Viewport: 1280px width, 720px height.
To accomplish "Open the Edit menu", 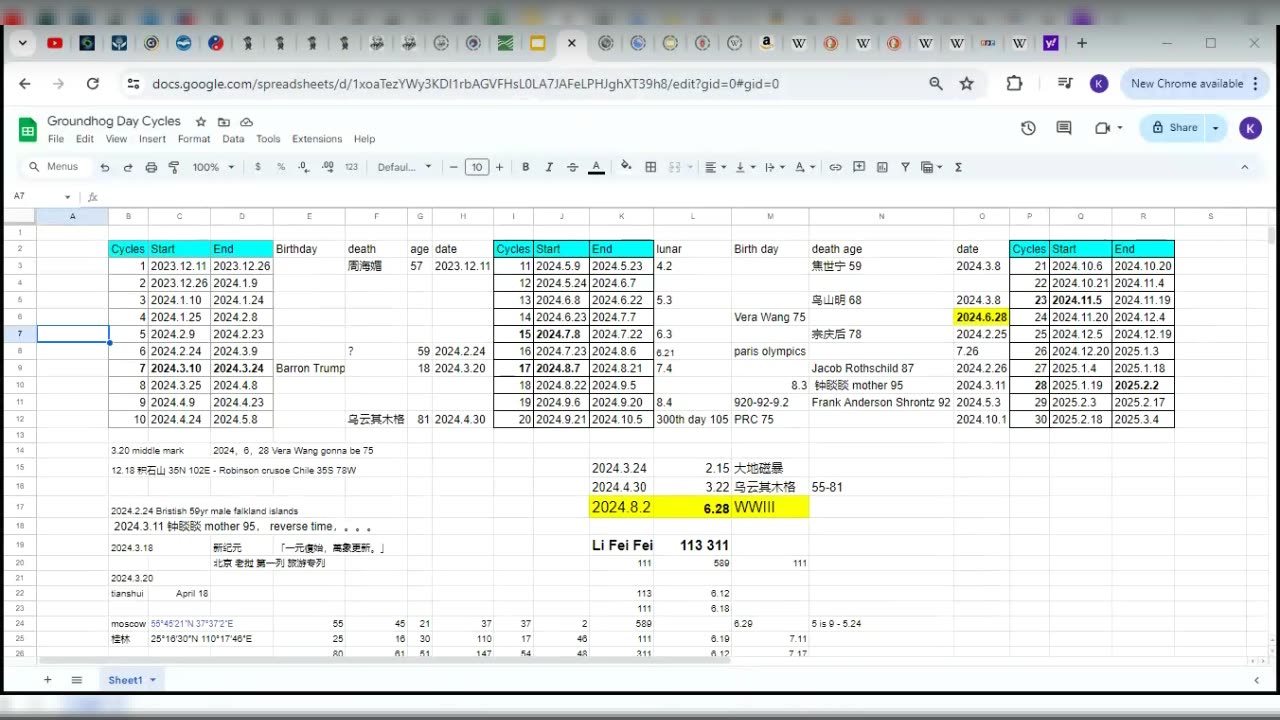I will pyautogui.click(x=85, y=139).
